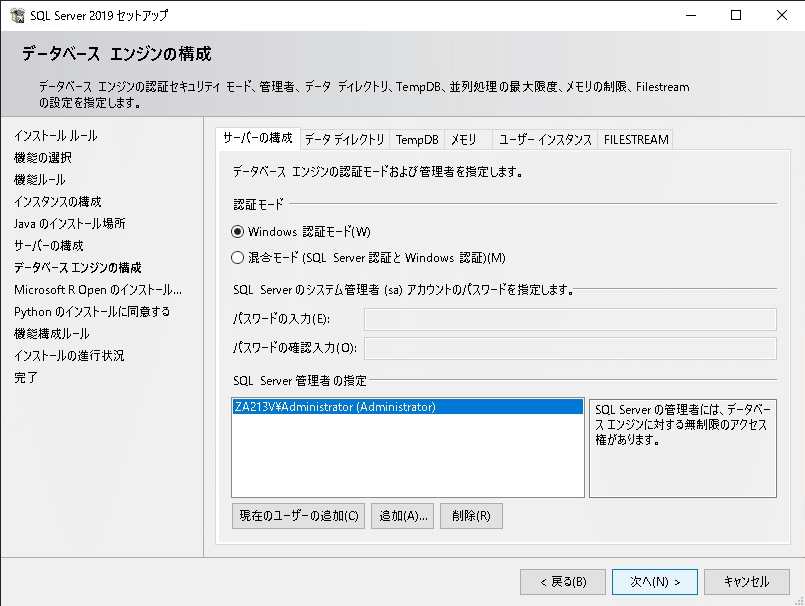
Task: Click サーバーの構成 in left step list
Action: point(49,245)
